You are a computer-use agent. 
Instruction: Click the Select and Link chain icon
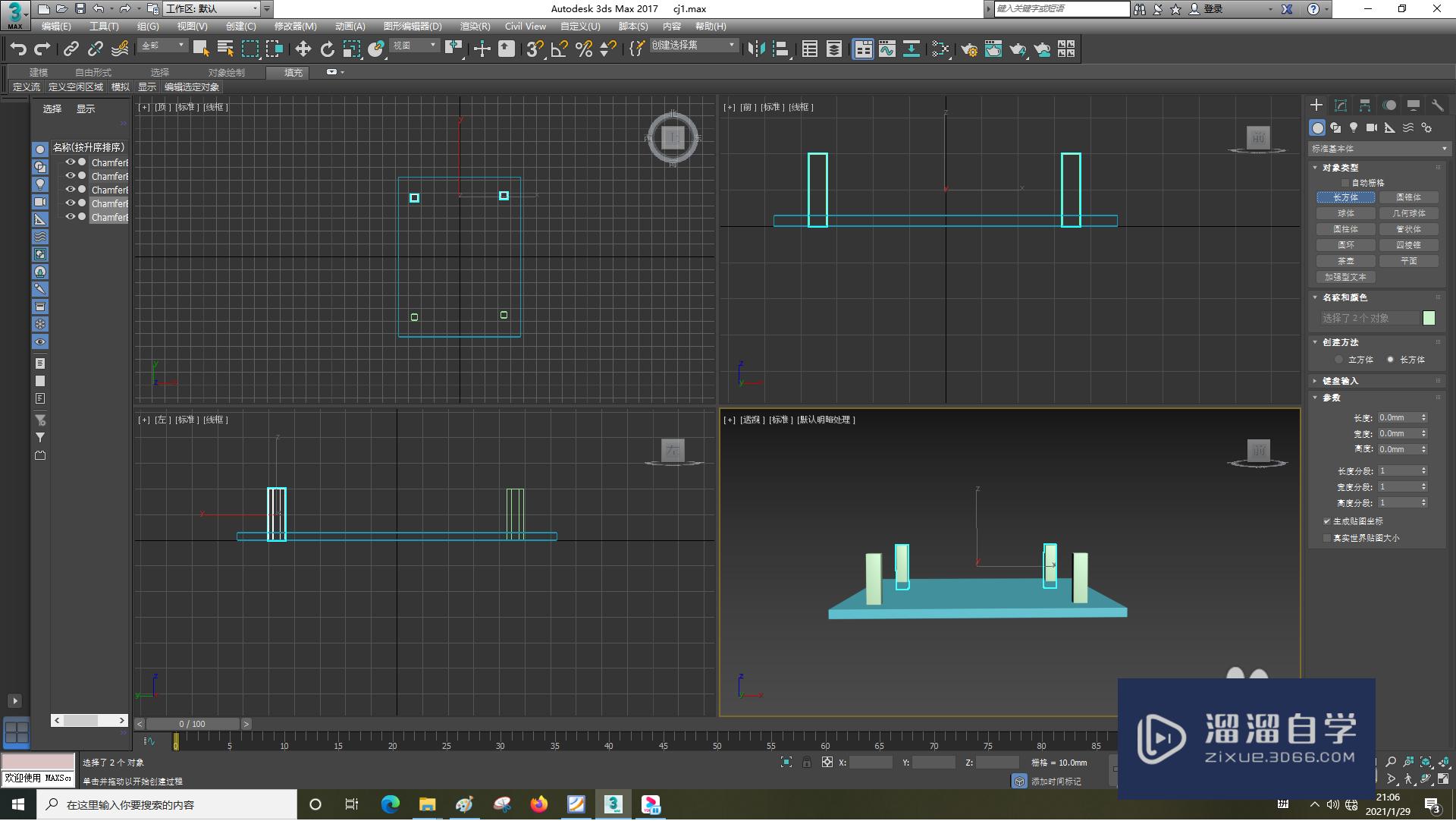click(x=71, y=49)
